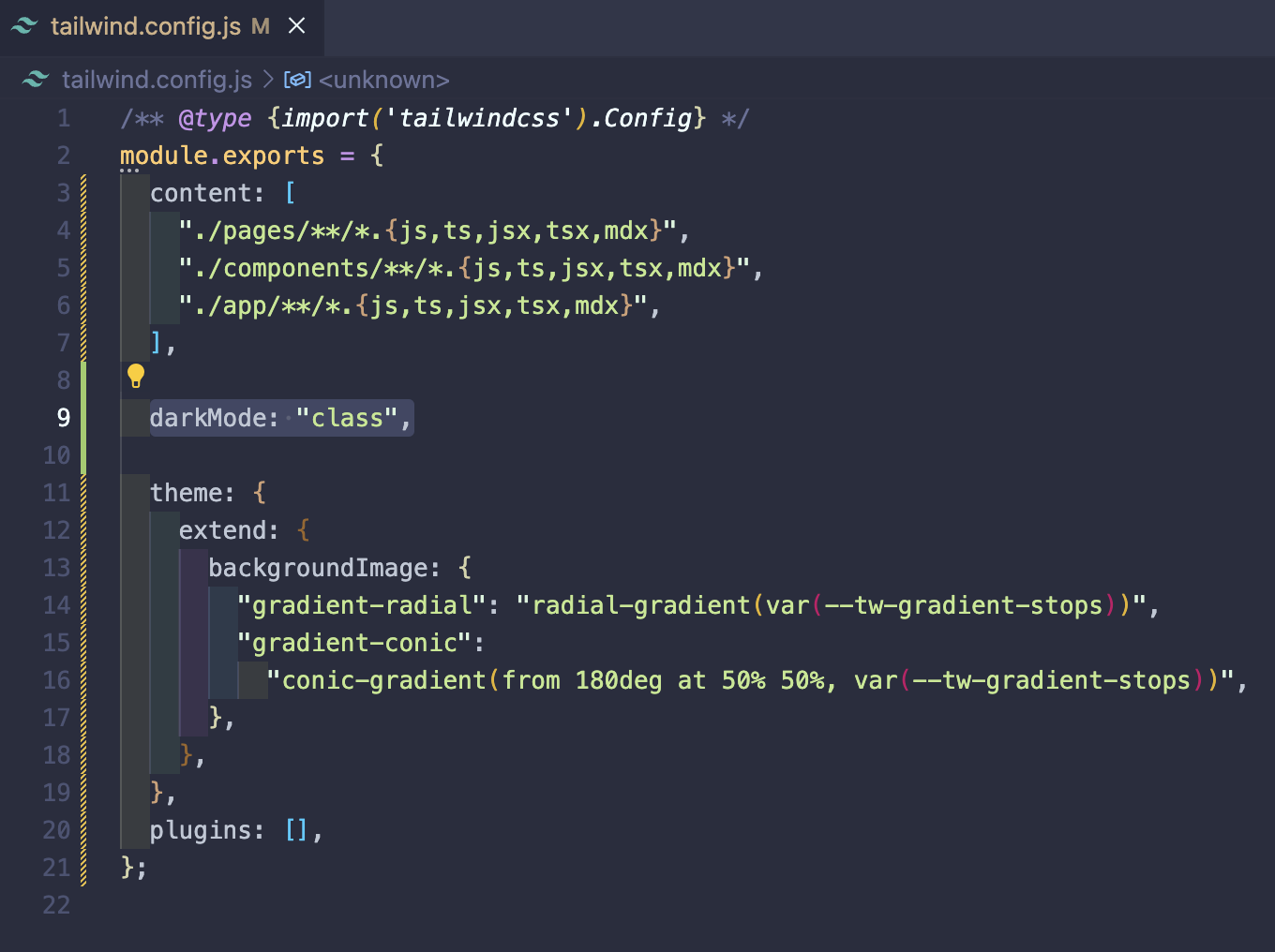Open tailwind.config.js breadcrumb item
The image size is (1275, 952).
pyautogui.click(x=157, y=80)
